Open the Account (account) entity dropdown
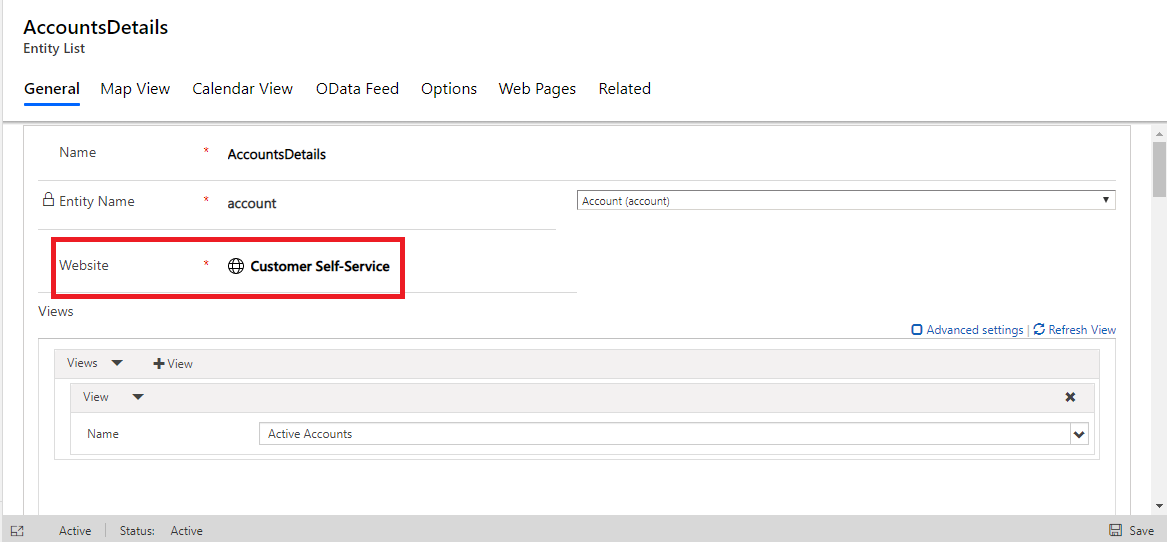The width and height of the screenshot is (1167, 542). [x=846, y=201]
